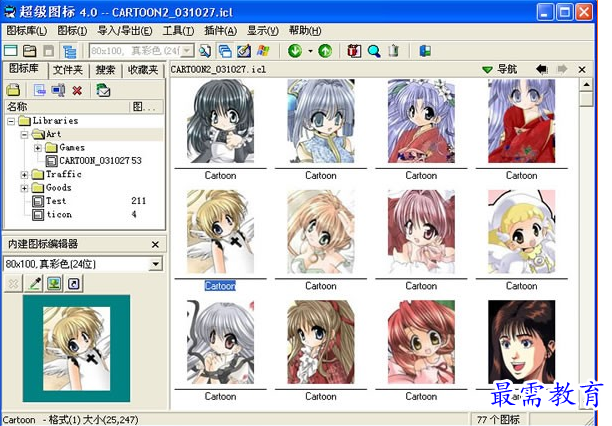This screenshot has height=426, width=612.
Task: Expand the Goods folder node
Action: point(25,188)
